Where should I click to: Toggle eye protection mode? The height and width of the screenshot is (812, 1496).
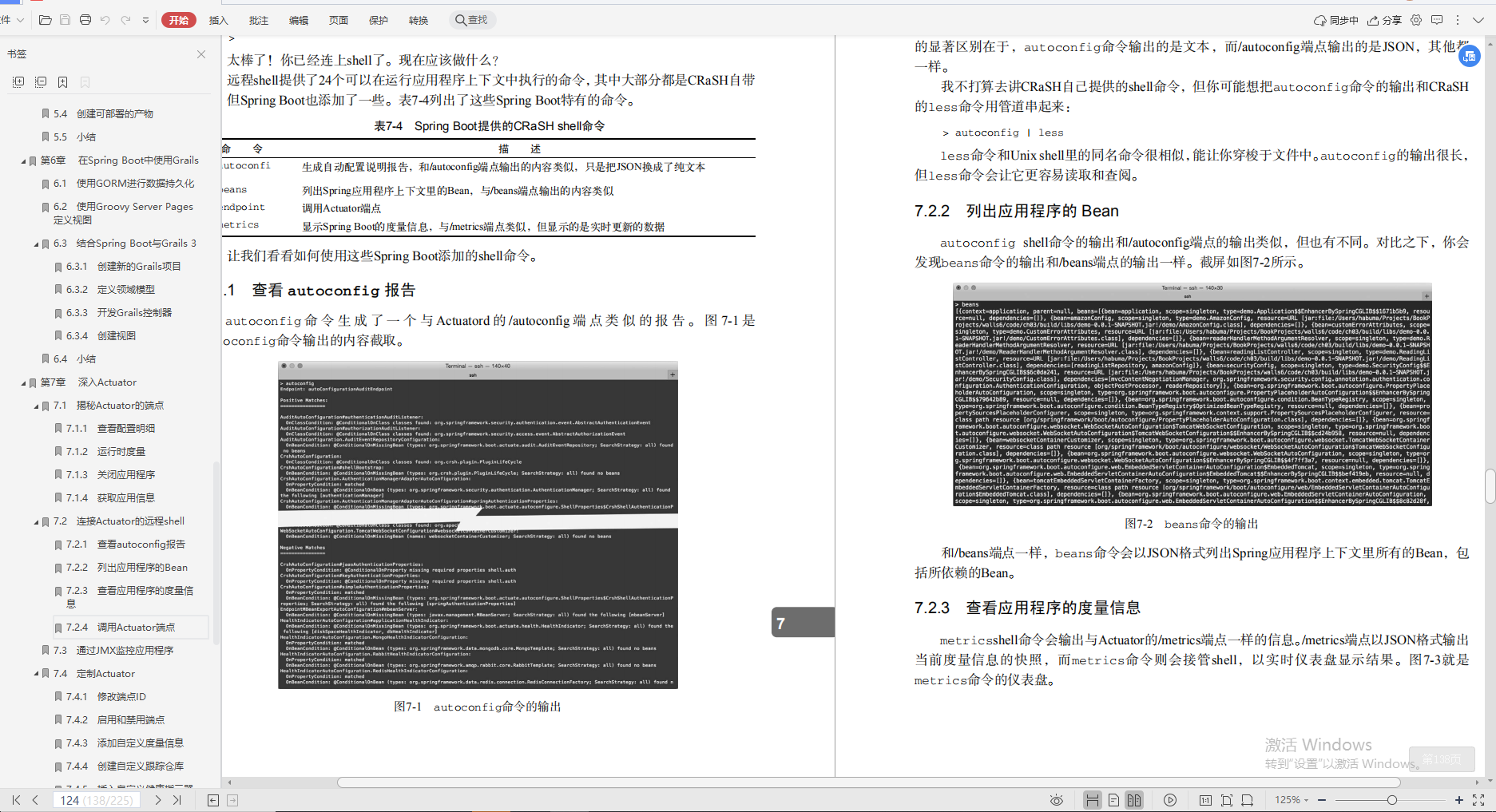click(1057, 800)
